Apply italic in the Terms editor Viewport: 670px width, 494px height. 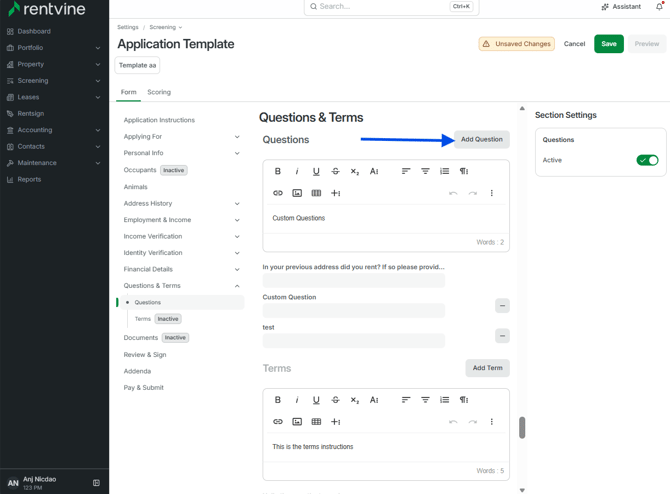297,400
